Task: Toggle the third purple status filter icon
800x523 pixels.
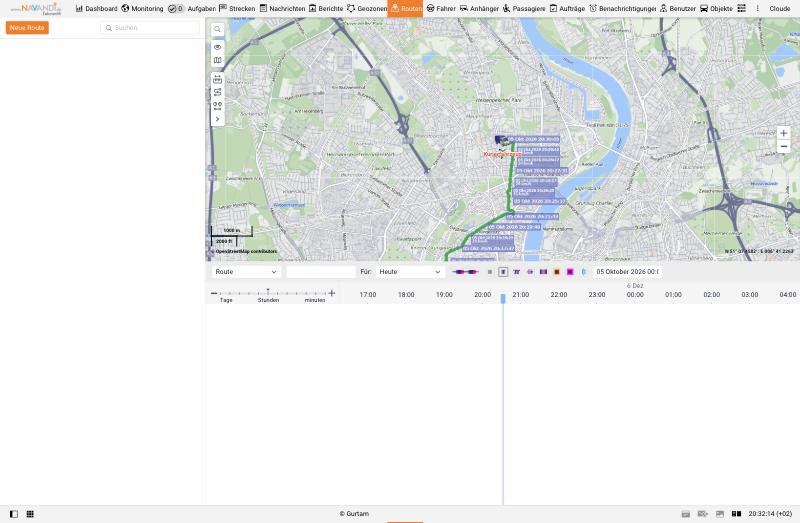Action: (516, 272)
